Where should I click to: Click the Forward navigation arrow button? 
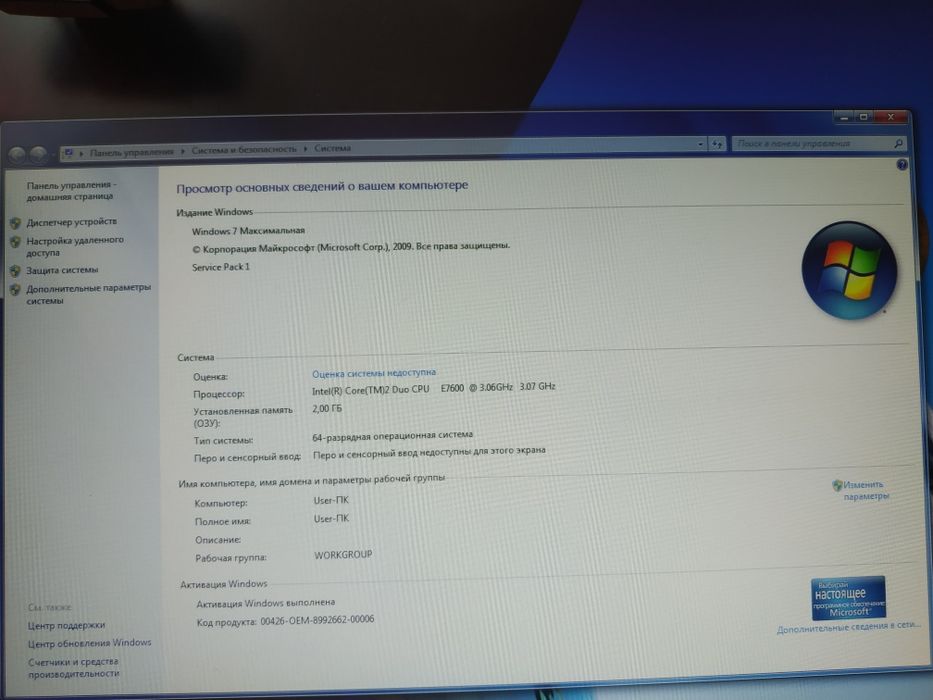coord(39,154)
